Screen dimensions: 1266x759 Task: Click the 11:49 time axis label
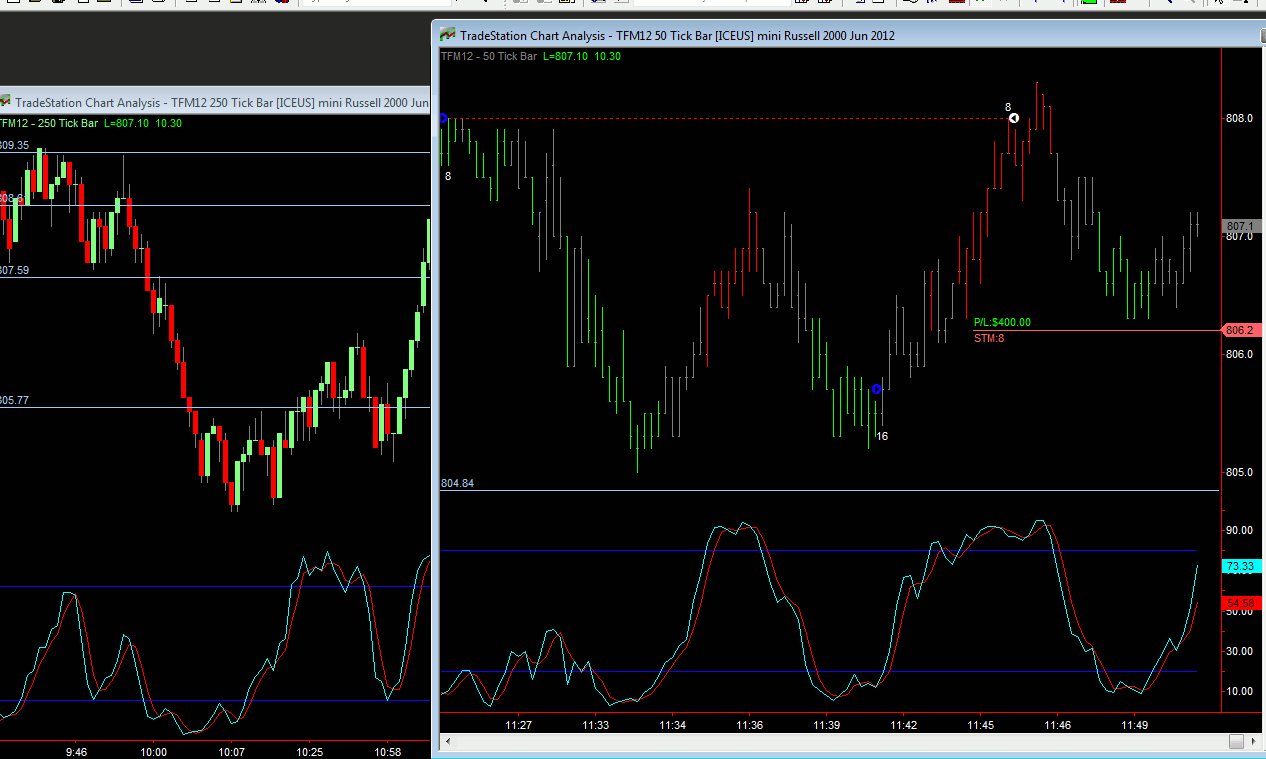(x=1134, y=725)
